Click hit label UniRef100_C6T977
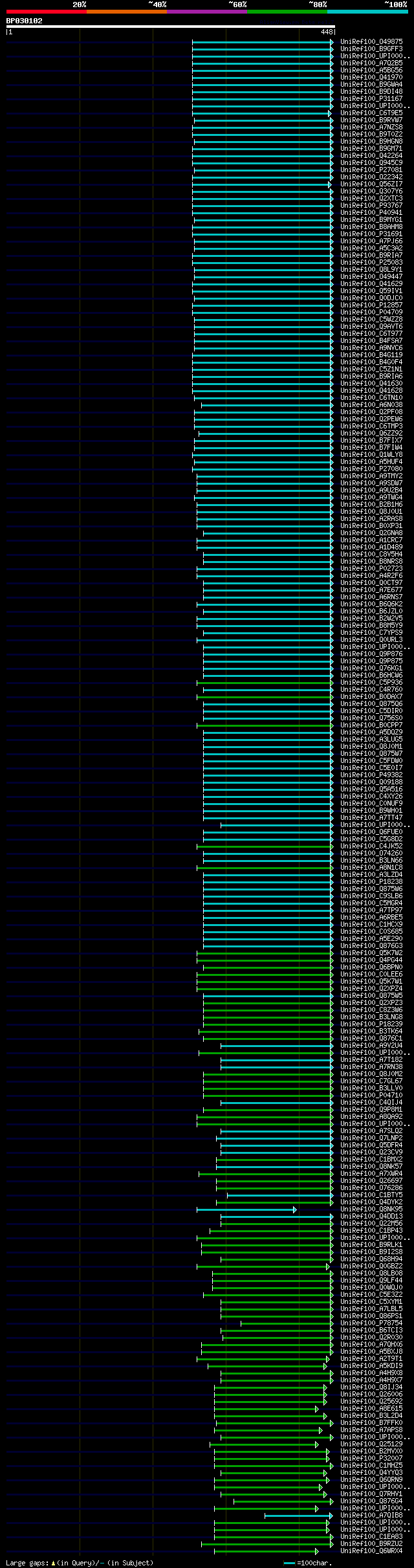Image resolution: width=414 pixels, height=1568 pixels. coord(371,333)
